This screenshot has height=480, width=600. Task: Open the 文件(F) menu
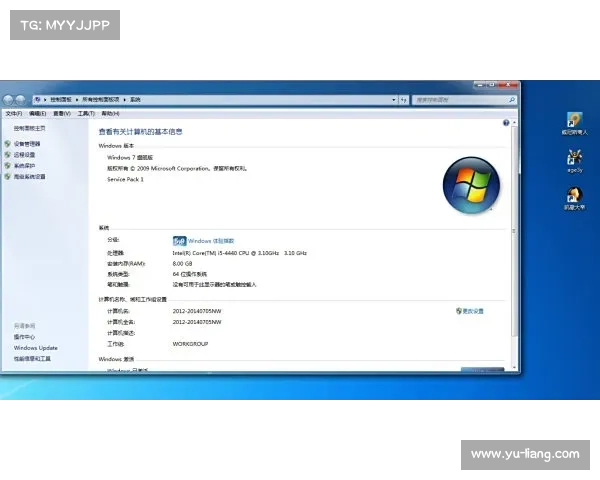[14, 114]
